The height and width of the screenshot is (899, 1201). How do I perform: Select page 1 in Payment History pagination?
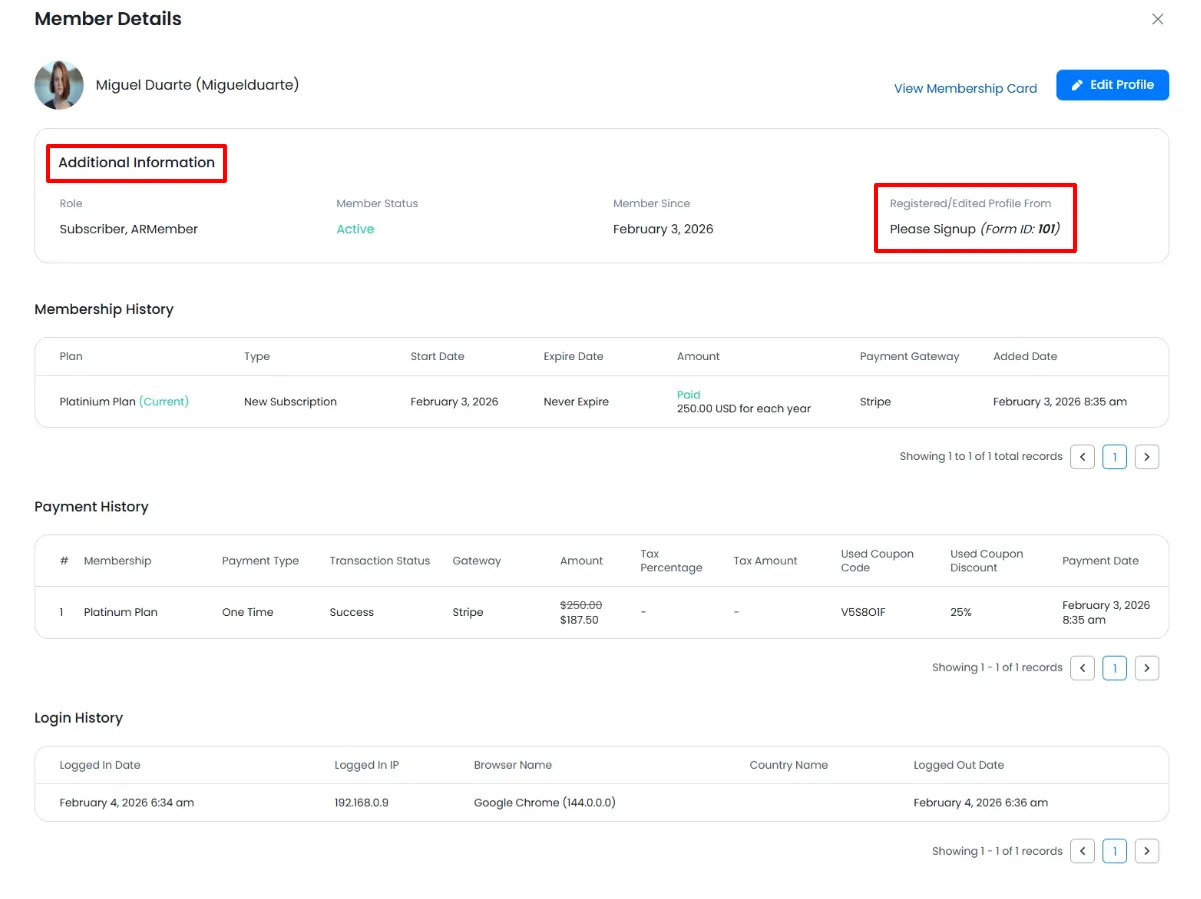point(1114,668)
